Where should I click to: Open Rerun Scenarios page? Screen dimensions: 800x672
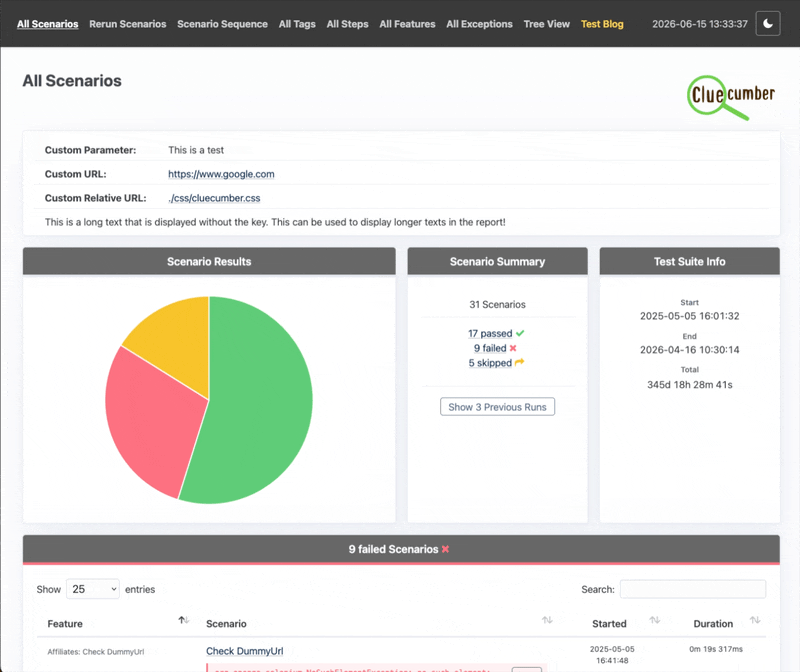point(128,24)
